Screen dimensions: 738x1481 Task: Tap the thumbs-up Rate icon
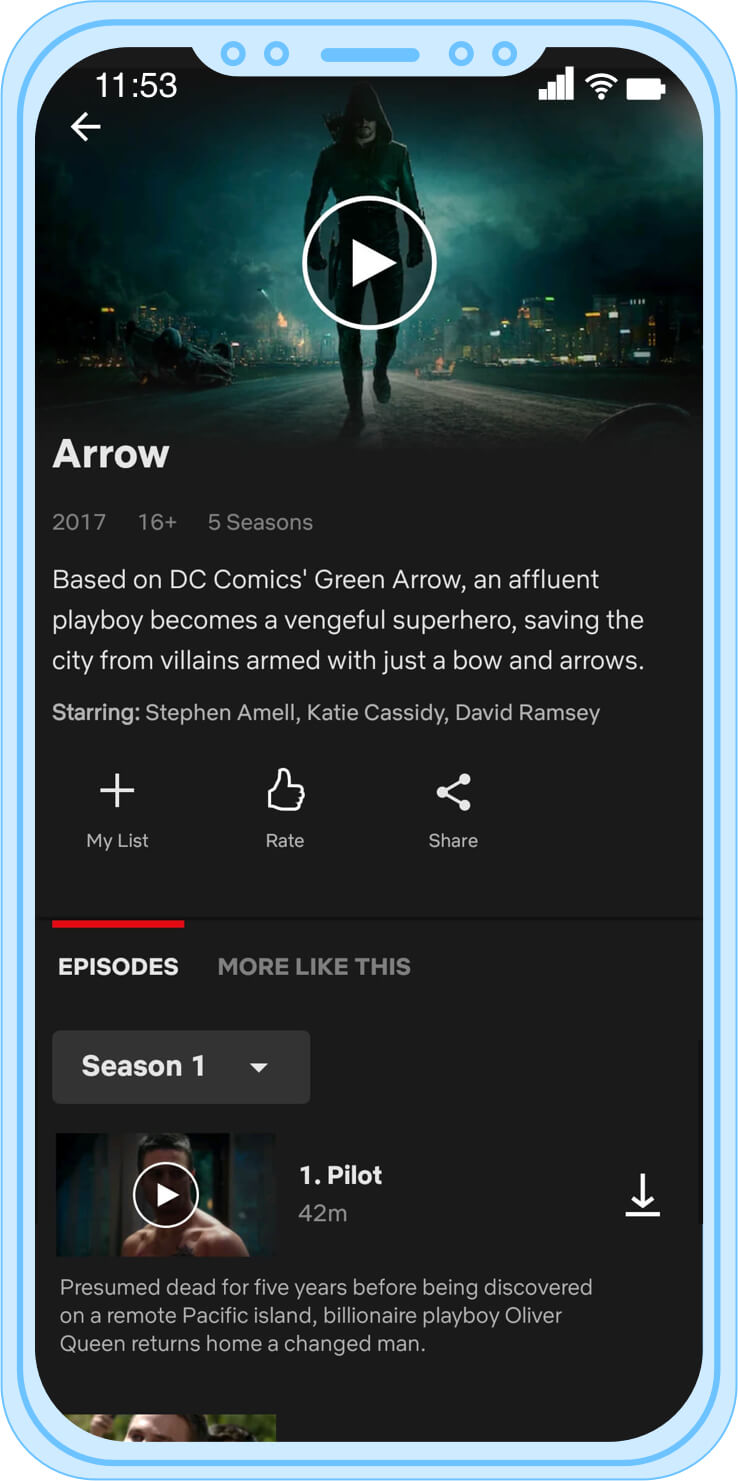[285, 790]
